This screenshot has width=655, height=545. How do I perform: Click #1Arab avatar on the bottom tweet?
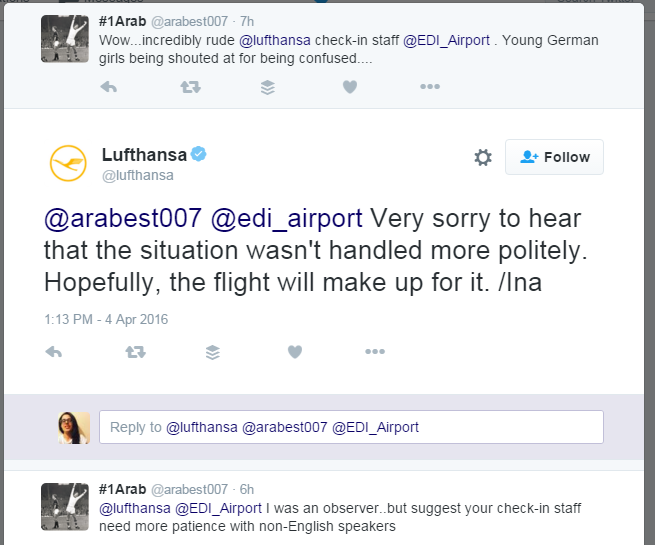pos(65,507)
